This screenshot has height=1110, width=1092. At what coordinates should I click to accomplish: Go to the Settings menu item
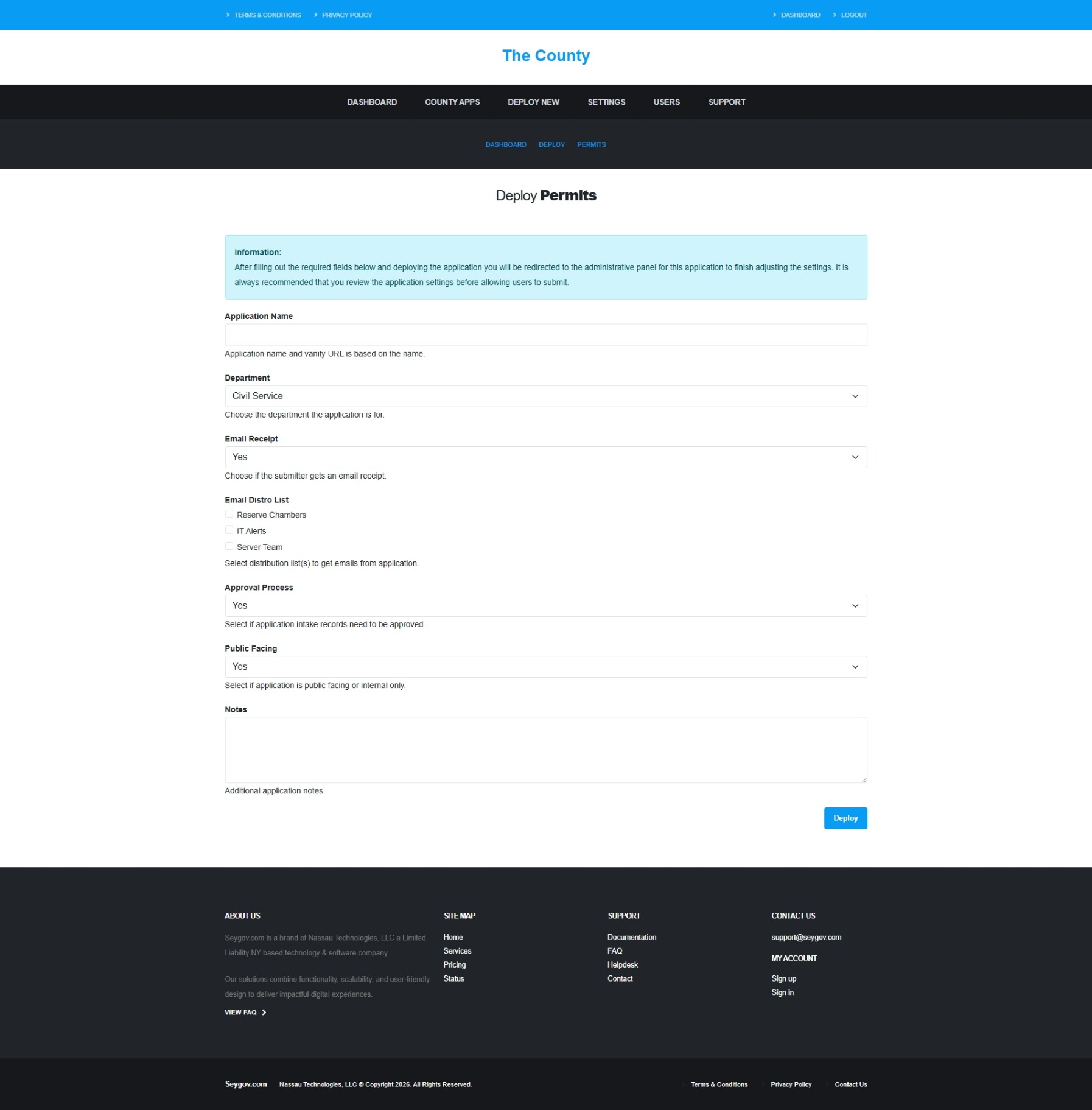point(606,102)
